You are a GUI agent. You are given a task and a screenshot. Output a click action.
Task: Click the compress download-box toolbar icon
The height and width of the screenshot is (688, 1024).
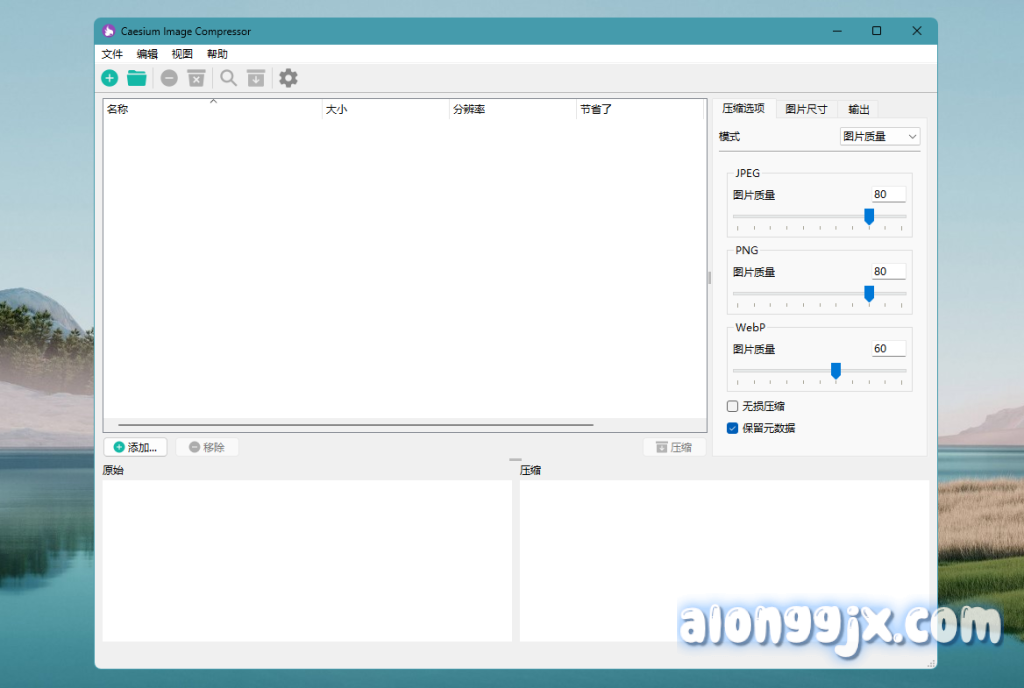[x=256, y=78]
